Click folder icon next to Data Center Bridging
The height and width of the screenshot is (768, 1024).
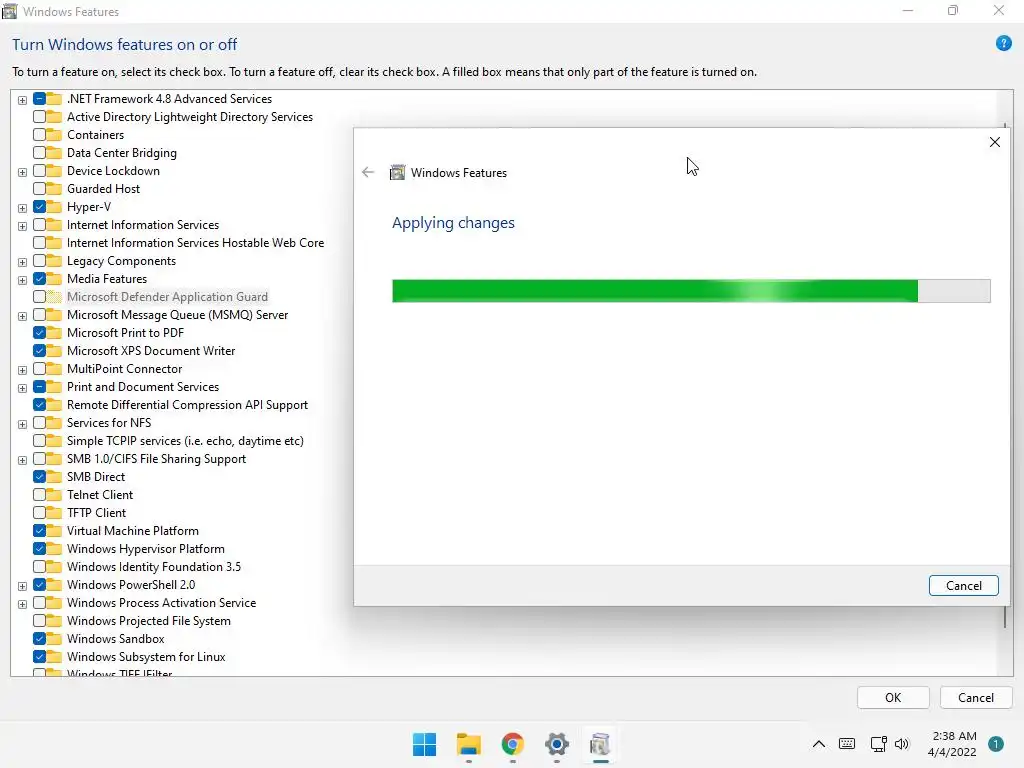point(54,153)
